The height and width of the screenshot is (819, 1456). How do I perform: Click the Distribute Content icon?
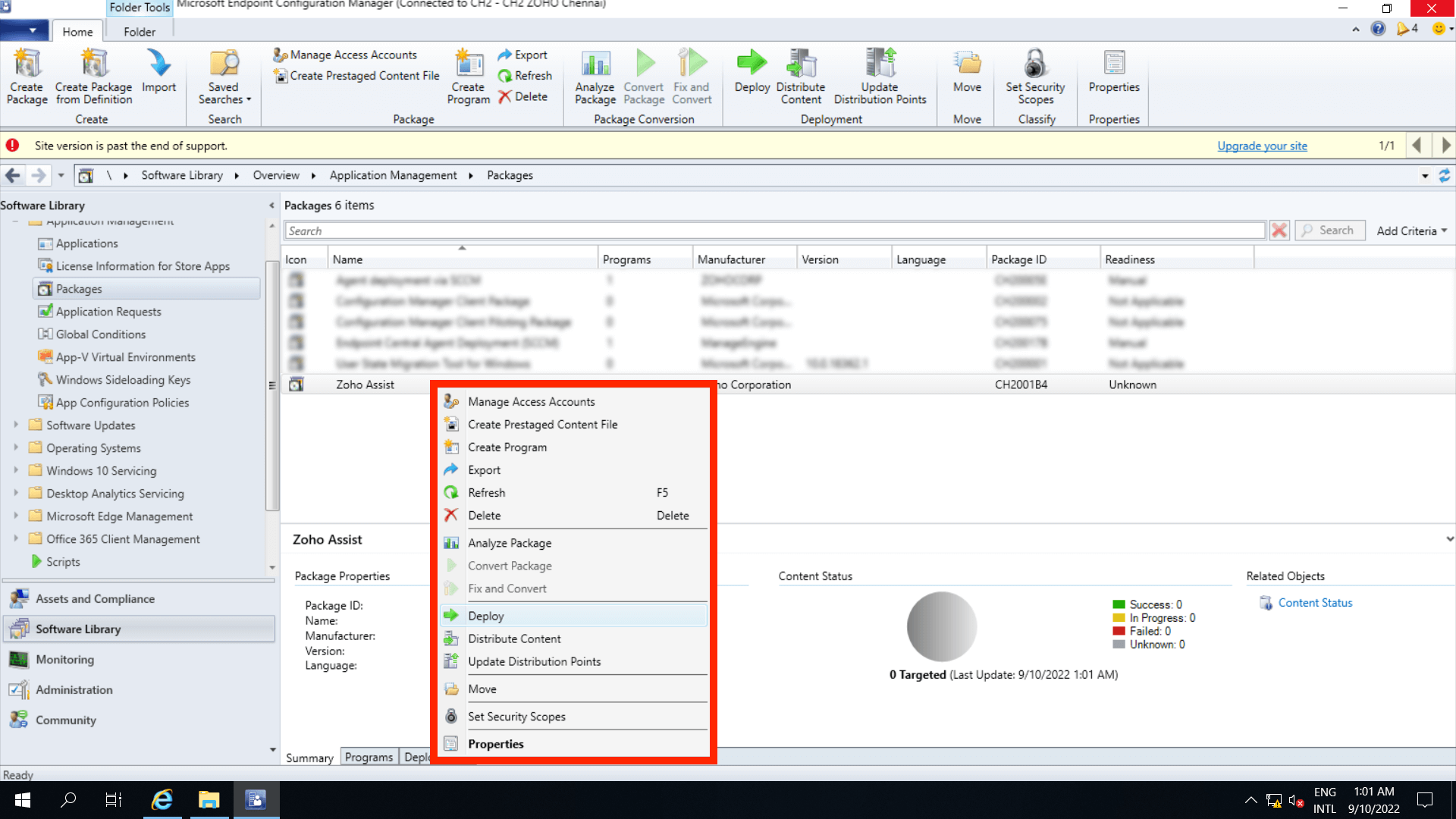click(801, 76)
